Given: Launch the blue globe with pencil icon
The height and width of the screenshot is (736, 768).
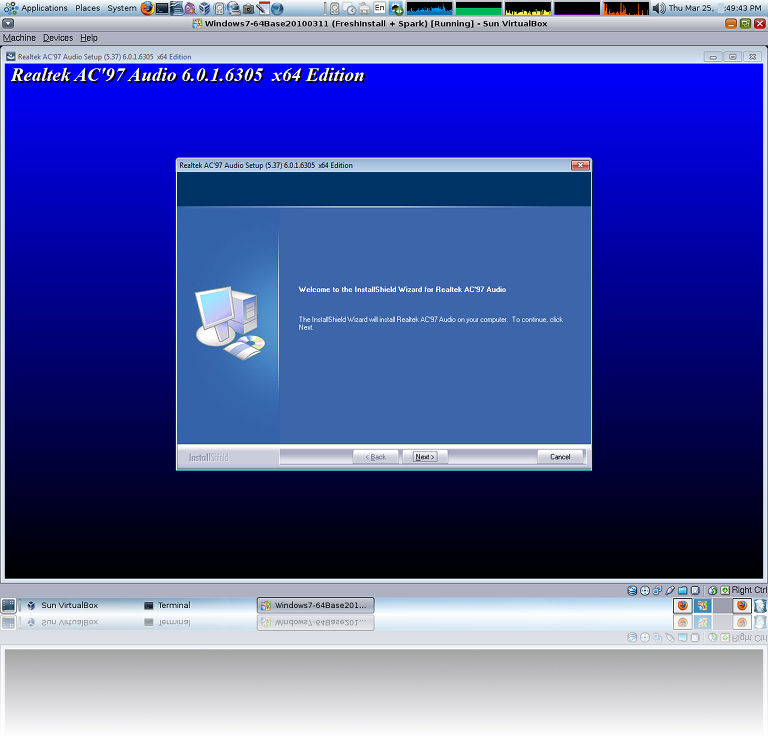Looking at the screenshot, I should 277,8.
